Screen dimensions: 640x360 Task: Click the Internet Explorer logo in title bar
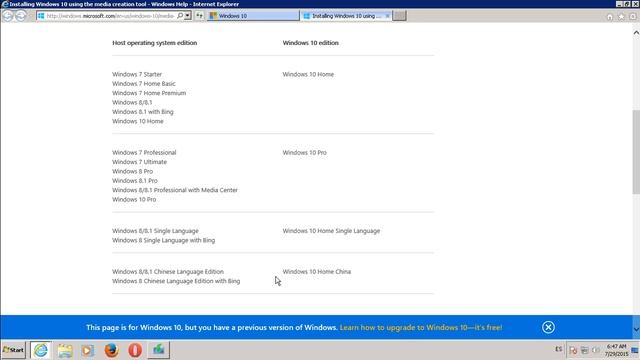tap(5, 4)
